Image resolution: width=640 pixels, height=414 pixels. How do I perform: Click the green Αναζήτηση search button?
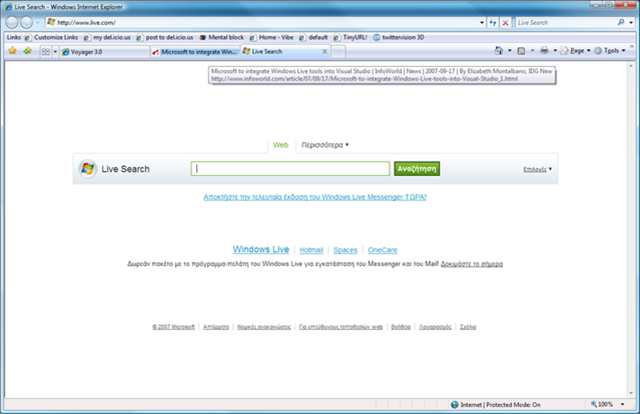tap(417, 169)
